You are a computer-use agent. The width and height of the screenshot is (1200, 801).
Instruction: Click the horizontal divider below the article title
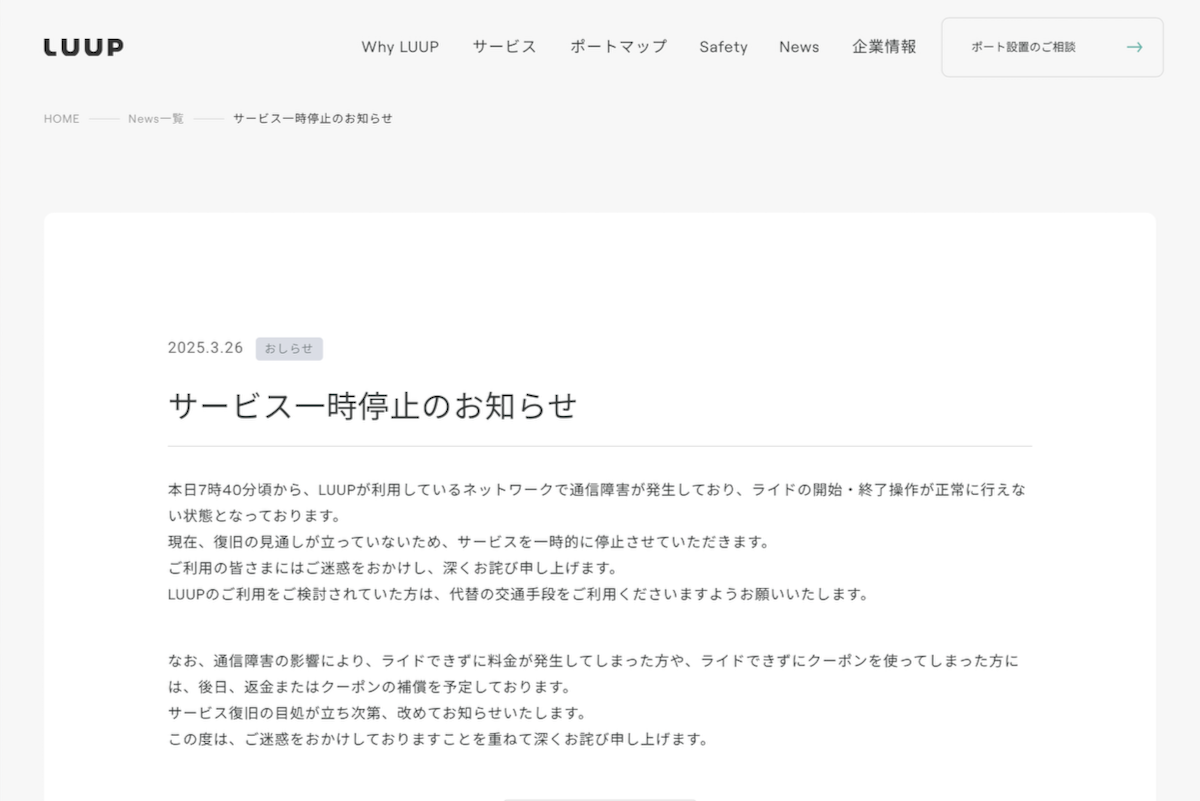coord(598,444)
